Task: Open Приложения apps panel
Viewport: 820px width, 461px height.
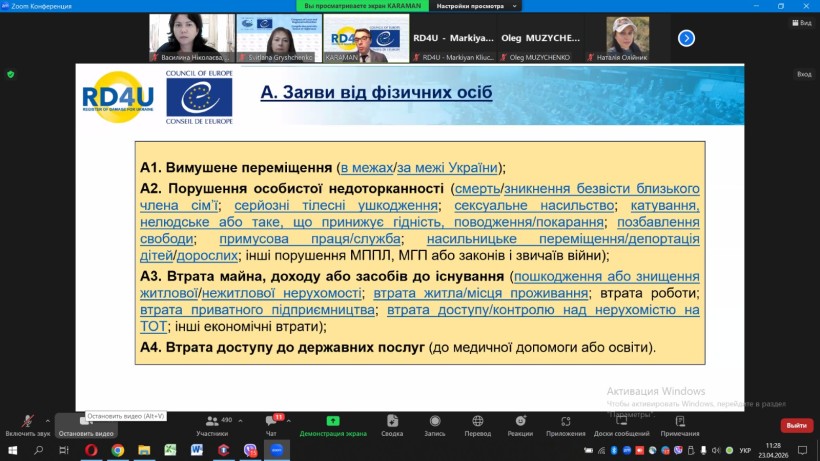Action: coord(566,425)
